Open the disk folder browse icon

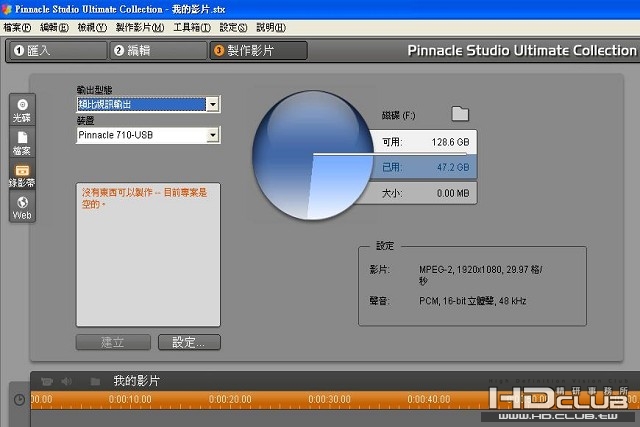460,114
